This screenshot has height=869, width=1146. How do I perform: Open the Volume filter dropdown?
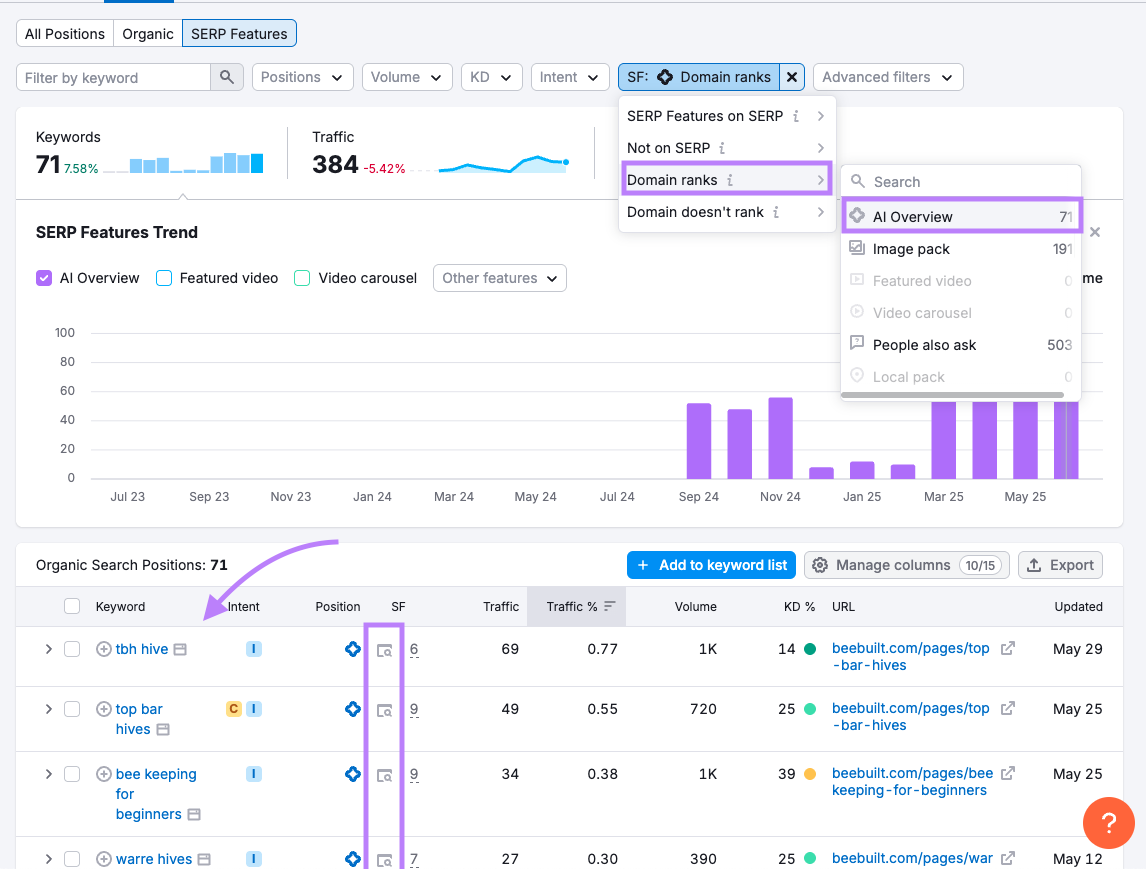[406, 77]
